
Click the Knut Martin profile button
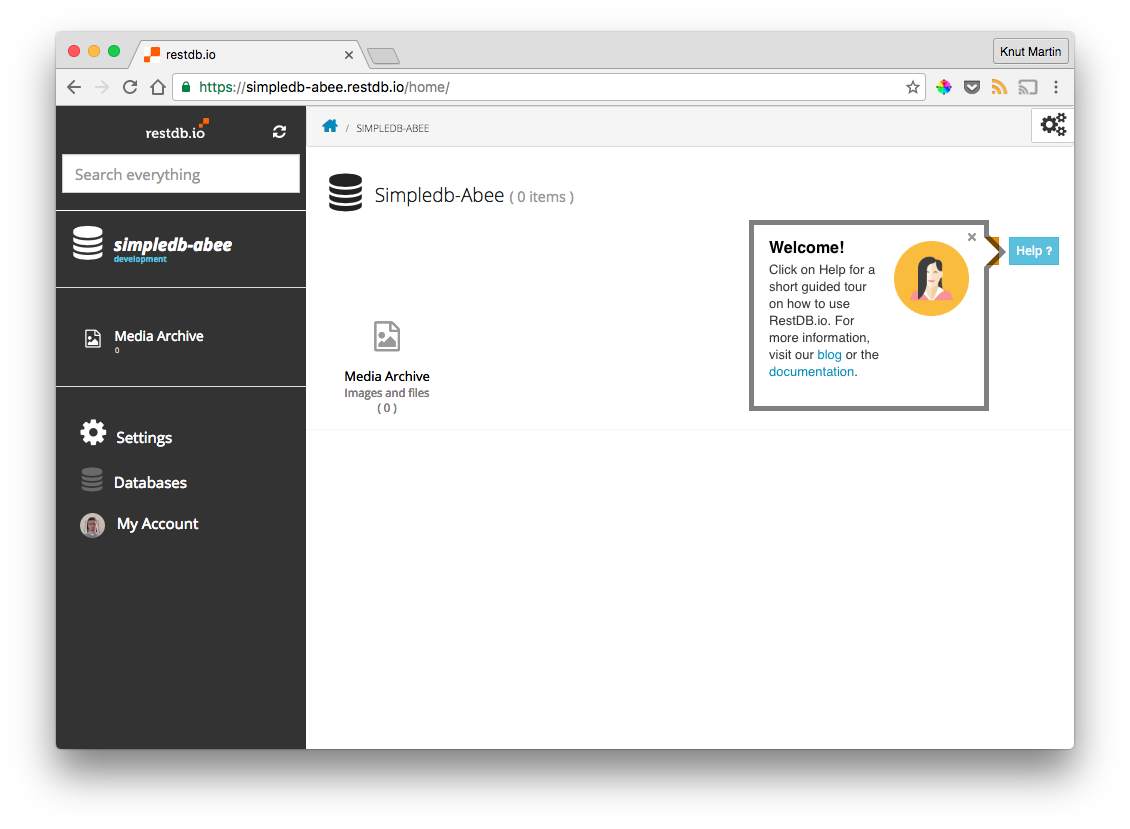1030,51
